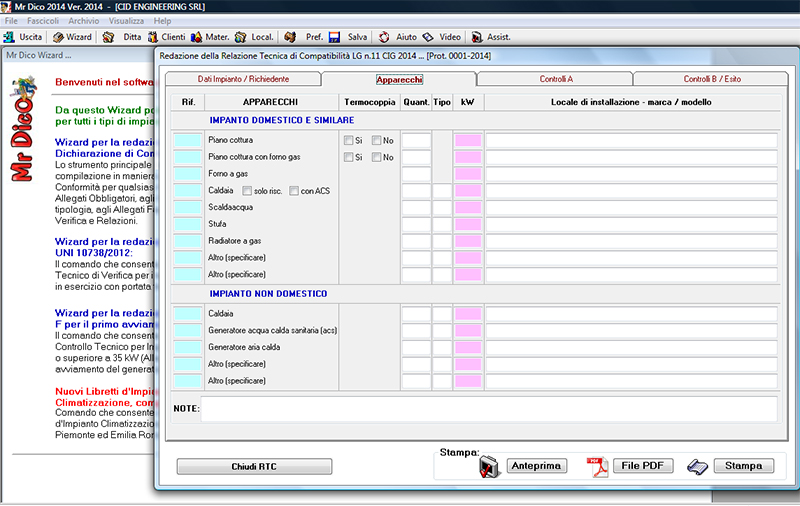Viewport: 800px width, 506px height.
Task: Open the Mater. materials toolbar icon
Action: 196,37
